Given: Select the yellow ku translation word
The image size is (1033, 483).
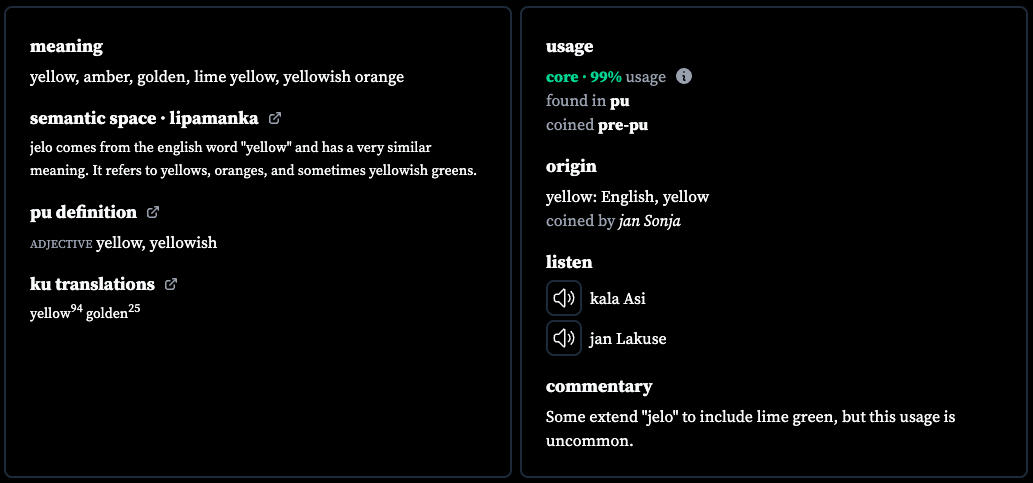Looking at the screenshot, I should 56,312.
